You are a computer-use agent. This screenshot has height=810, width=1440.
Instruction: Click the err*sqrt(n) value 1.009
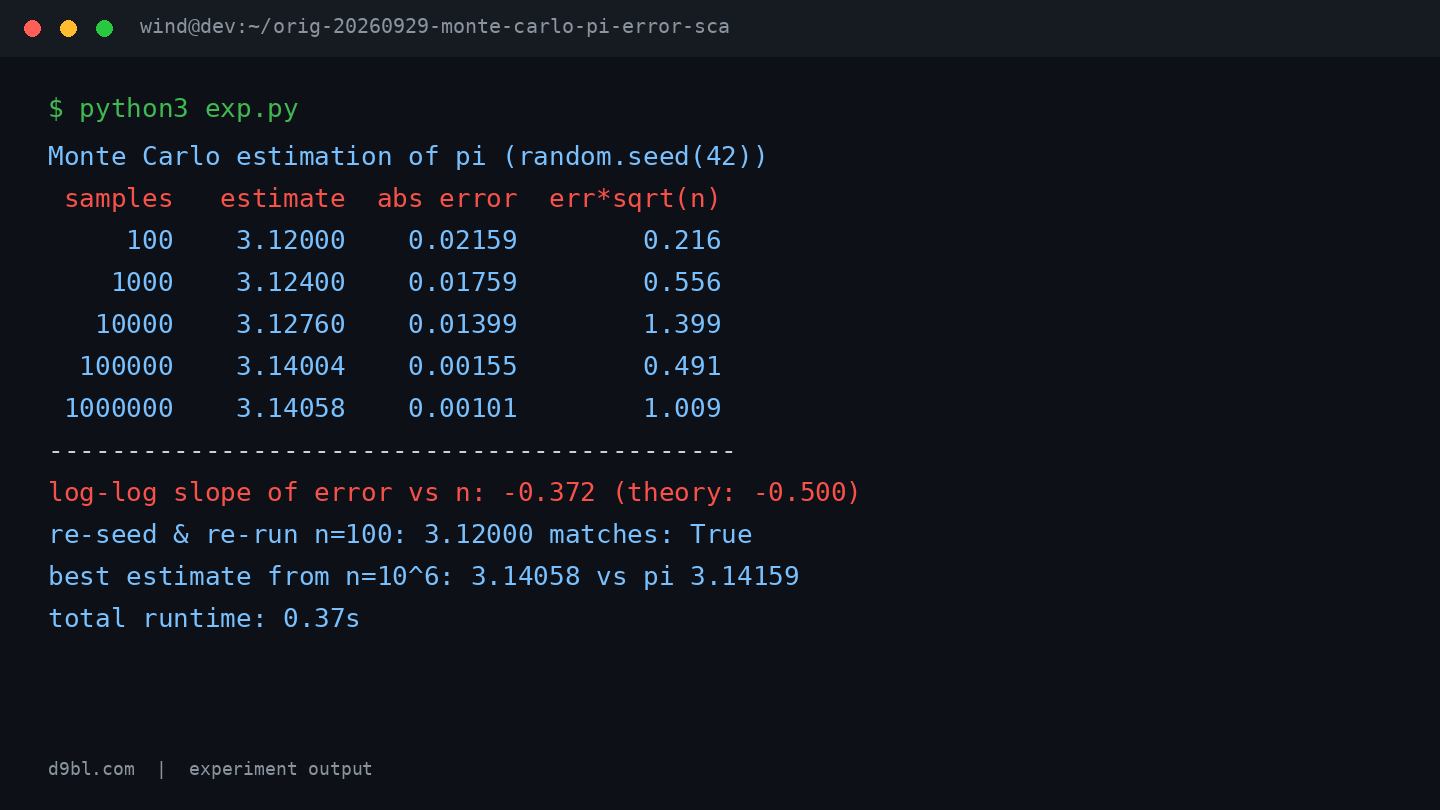[x=682, y=409]
